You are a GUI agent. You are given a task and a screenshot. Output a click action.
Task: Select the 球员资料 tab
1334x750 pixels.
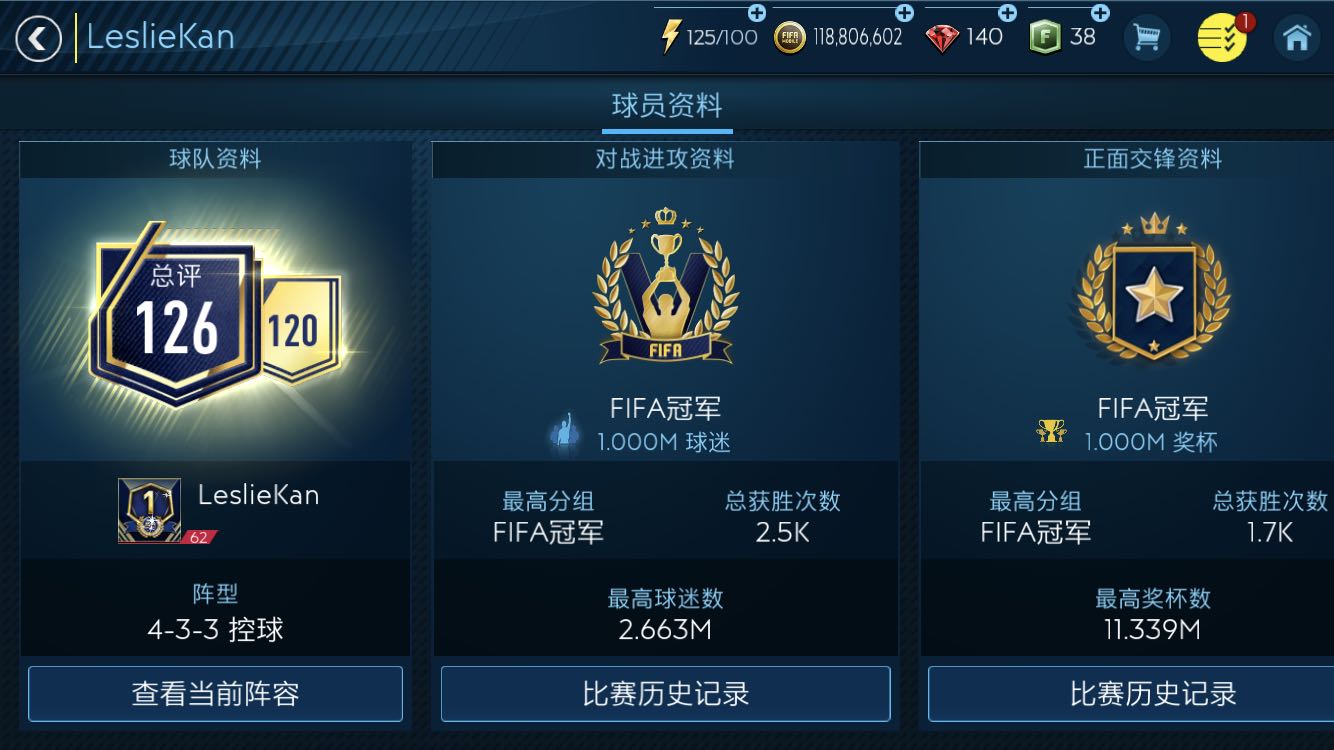click(667, 105)
